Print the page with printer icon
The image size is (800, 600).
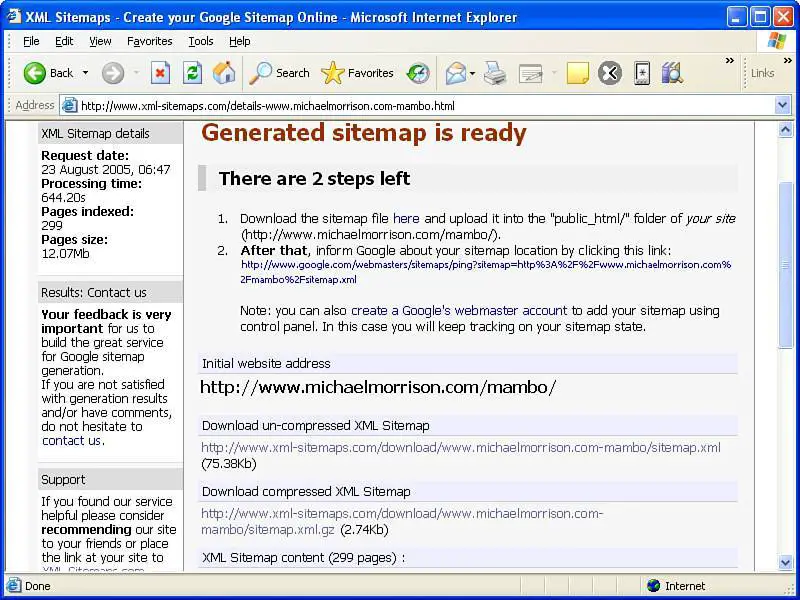click(495, 73)
